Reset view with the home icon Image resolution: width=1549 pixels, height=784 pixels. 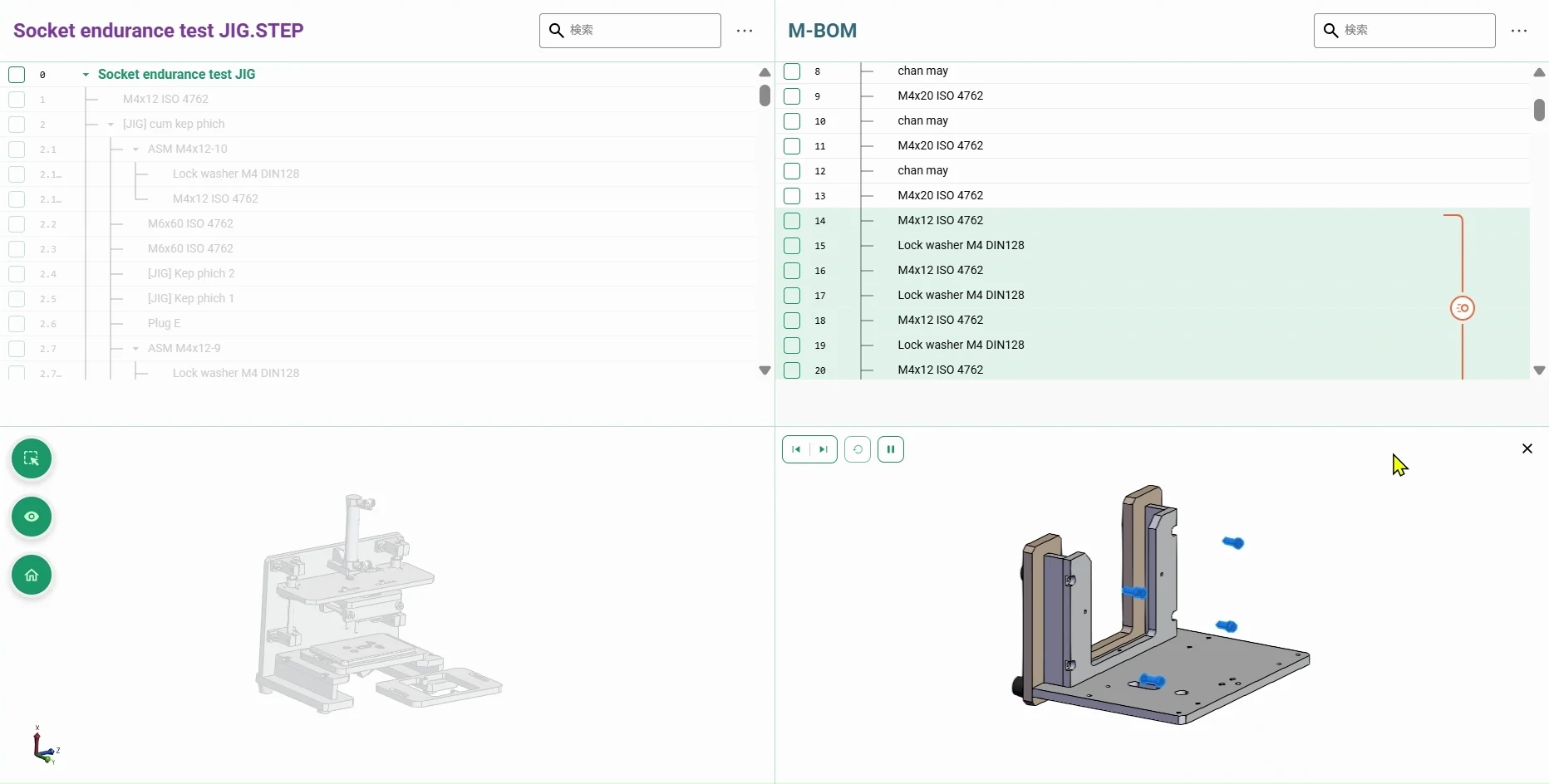[x=32, y=575]
